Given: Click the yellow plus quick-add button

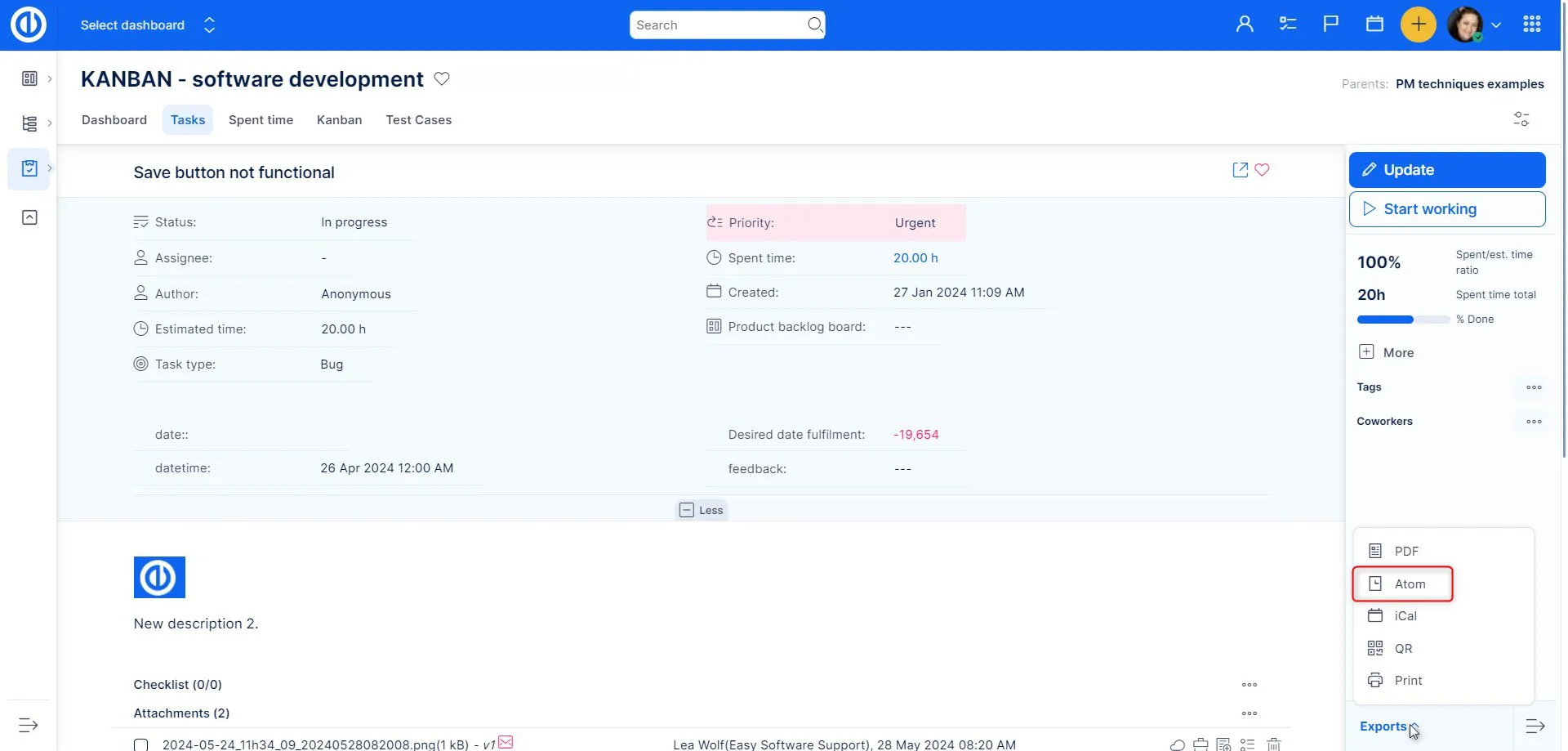Looking at the screenshot, I should click(1418, 25).
